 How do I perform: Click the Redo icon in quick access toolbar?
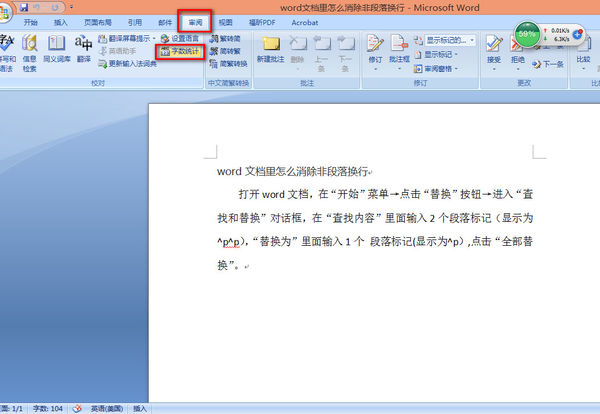point(55,7)
